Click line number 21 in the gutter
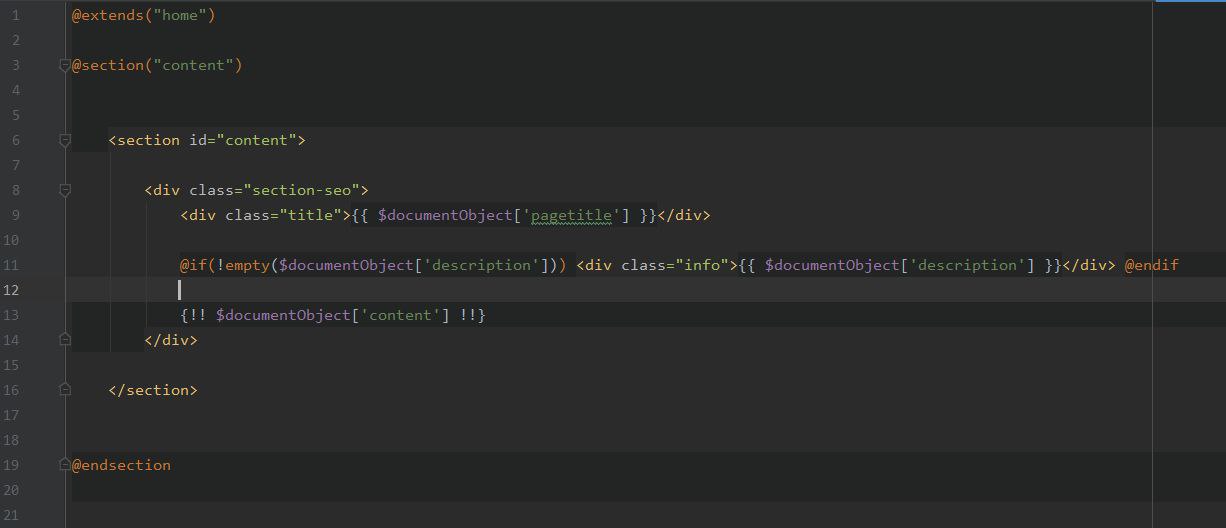This screenshot has width=1226, height=528. [x=11, y=516]
